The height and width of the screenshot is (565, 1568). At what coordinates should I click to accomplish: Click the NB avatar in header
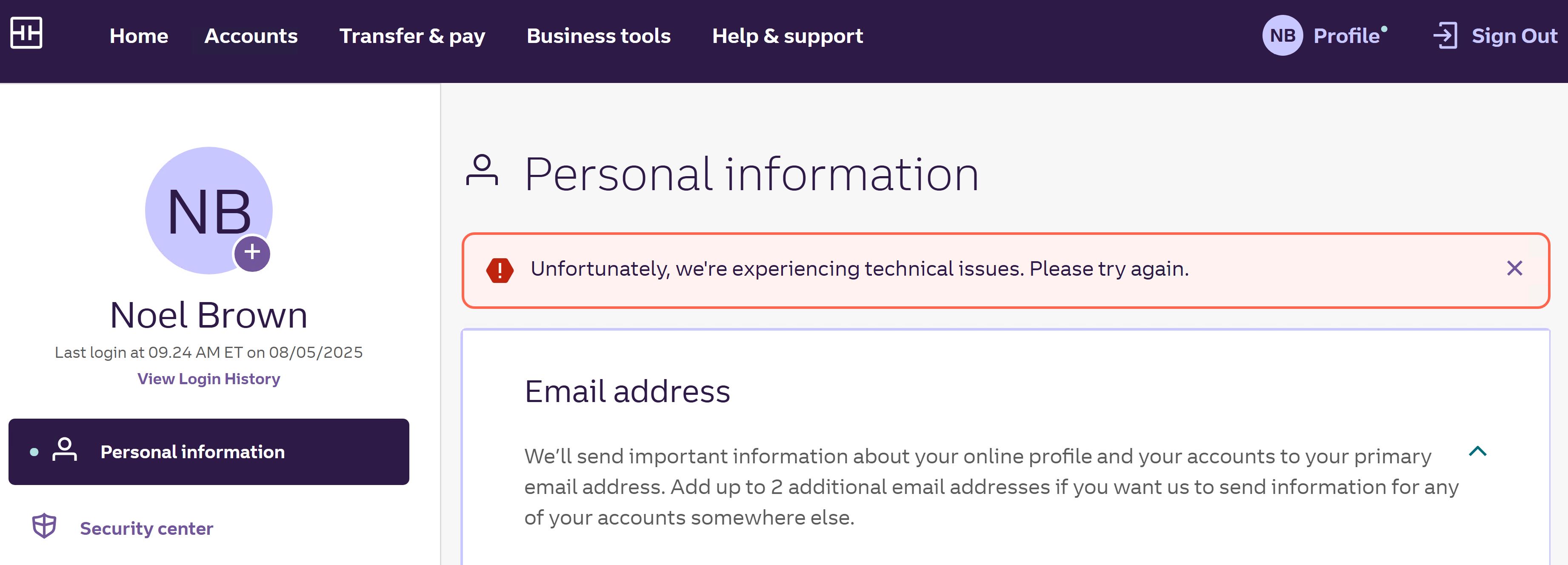pyautogui.click(x=1282, y=36)
